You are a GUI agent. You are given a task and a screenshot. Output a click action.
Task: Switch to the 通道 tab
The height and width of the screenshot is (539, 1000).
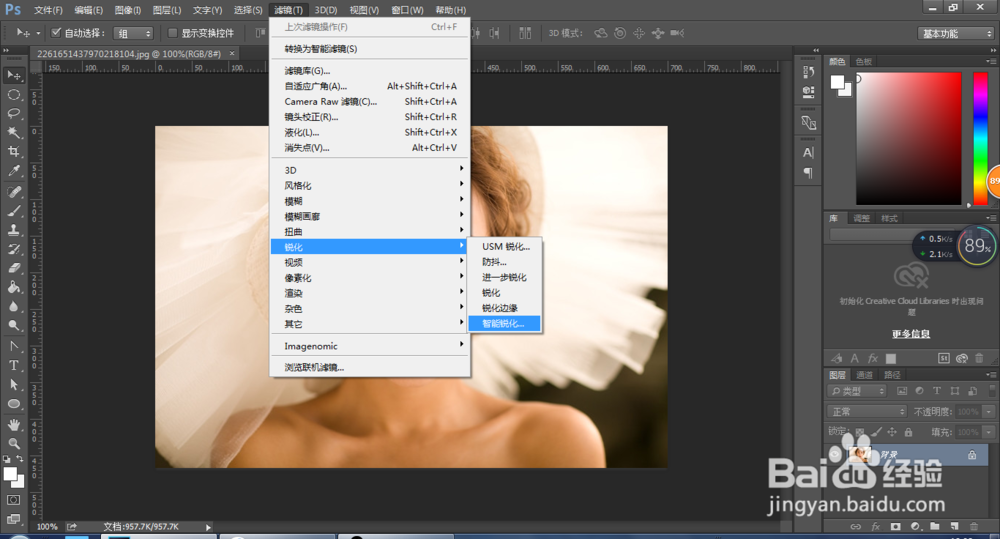pyautogui.click(x=864, y=374)
